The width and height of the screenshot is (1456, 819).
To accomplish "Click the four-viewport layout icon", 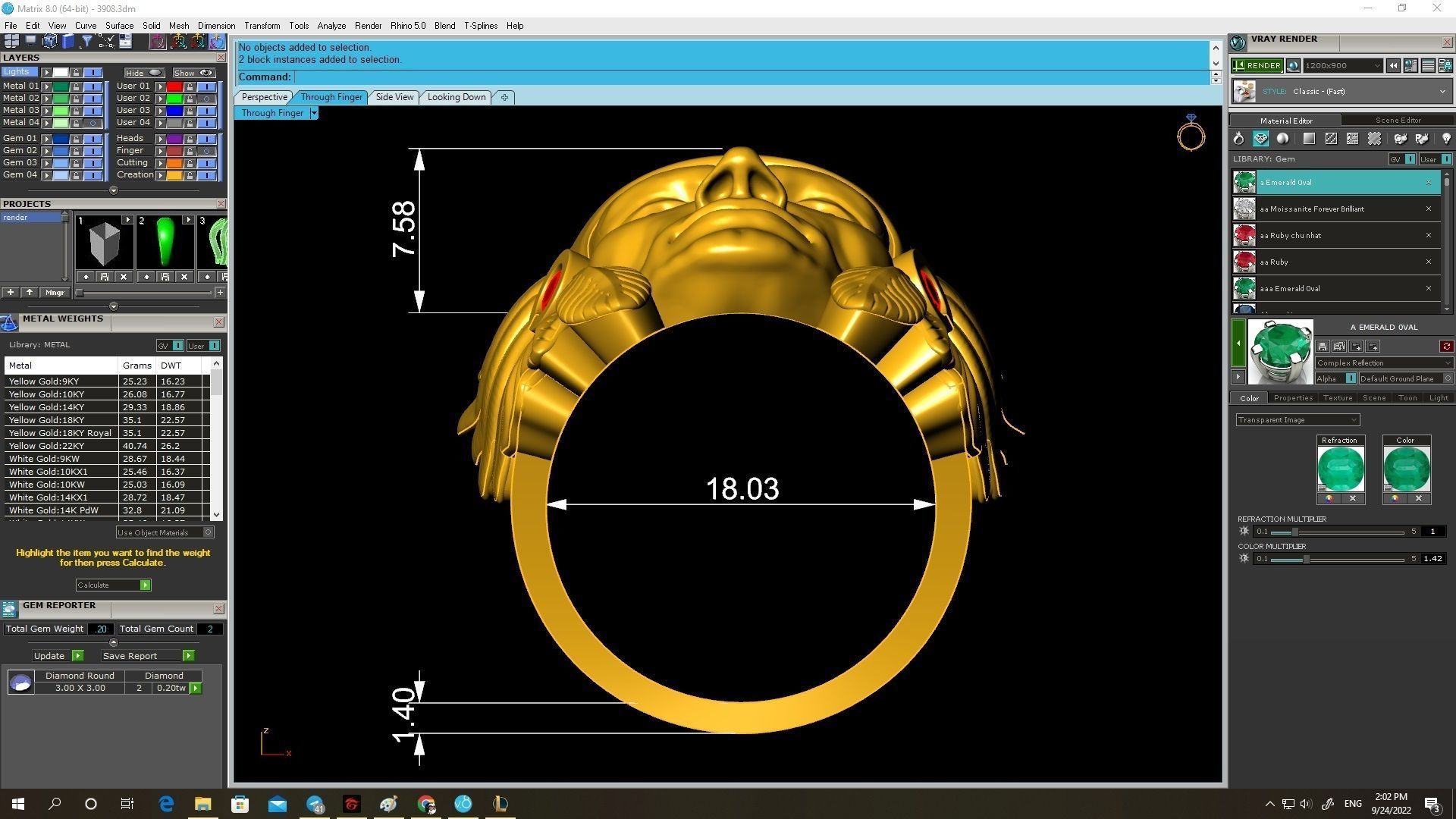I will pyautogui.click(x=11, y=41).
